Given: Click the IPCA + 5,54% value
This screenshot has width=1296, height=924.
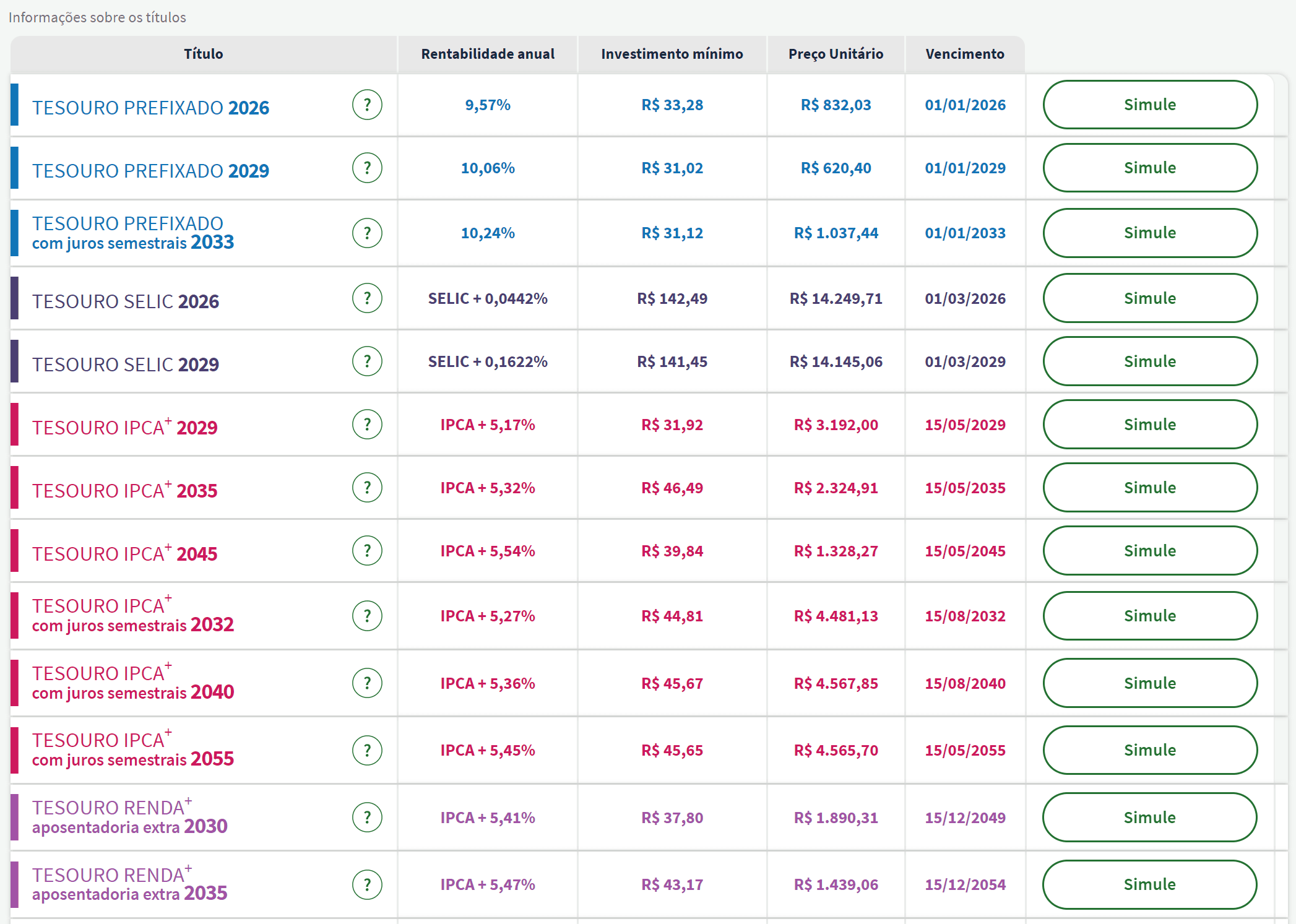Looking at the screenshot, I should coord(488,551).
